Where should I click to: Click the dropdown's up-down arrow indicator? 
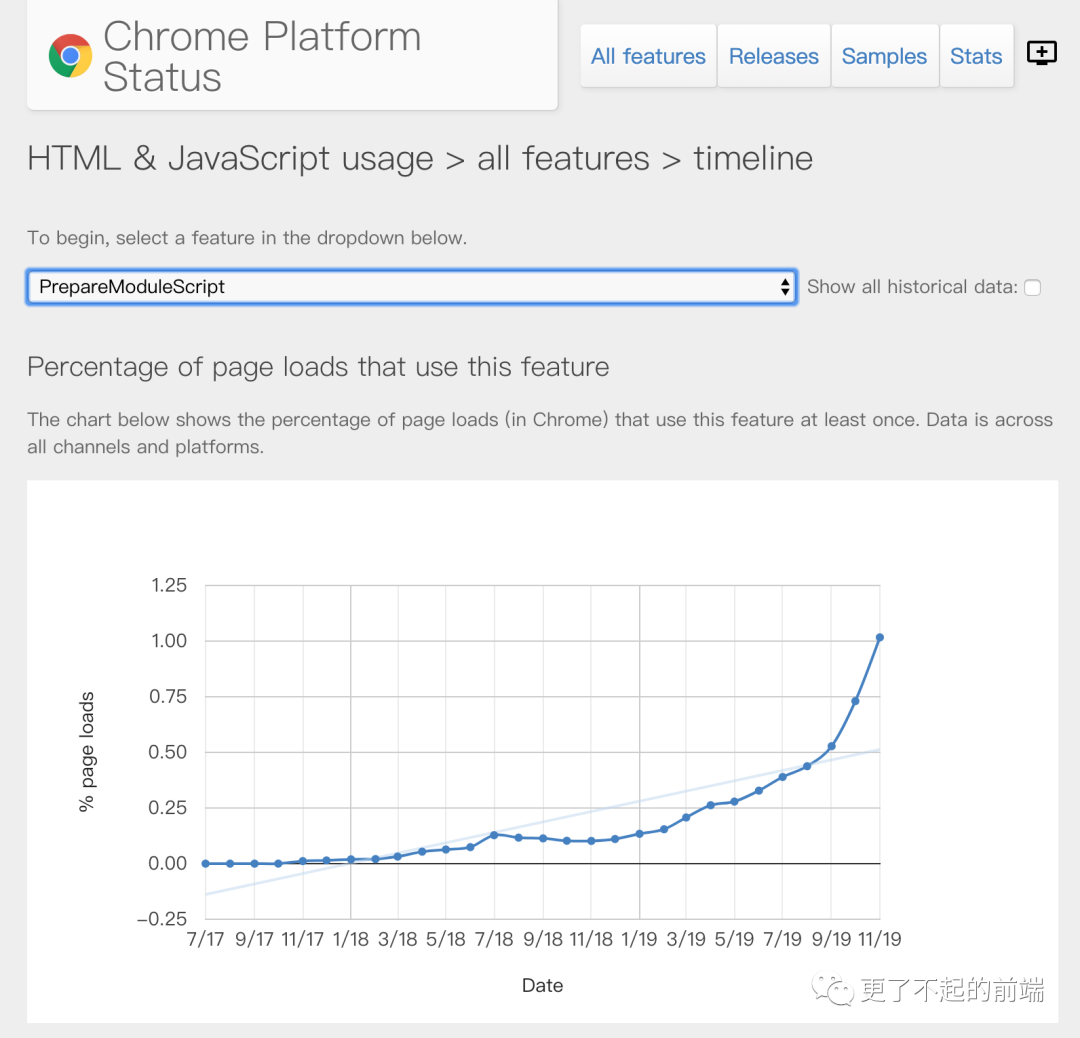tap(785, 287)
